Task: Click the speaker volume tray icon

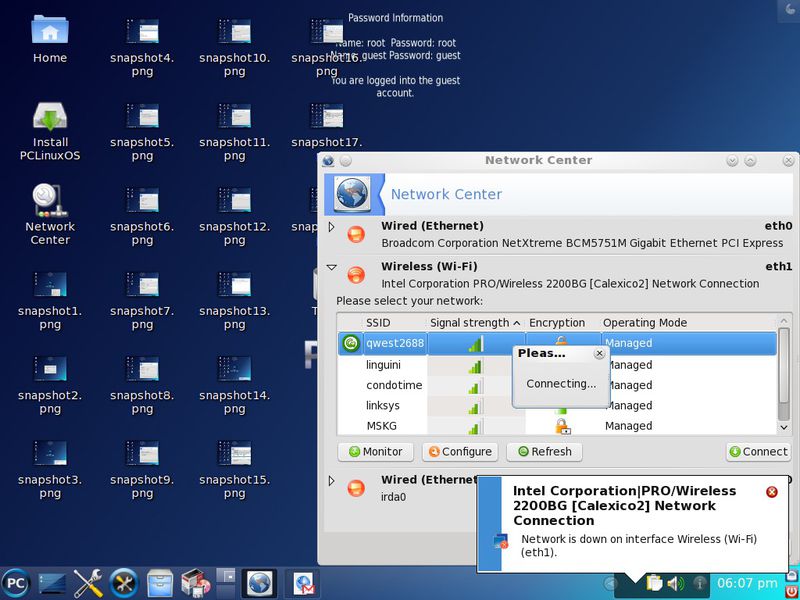Action: (676, 583)
